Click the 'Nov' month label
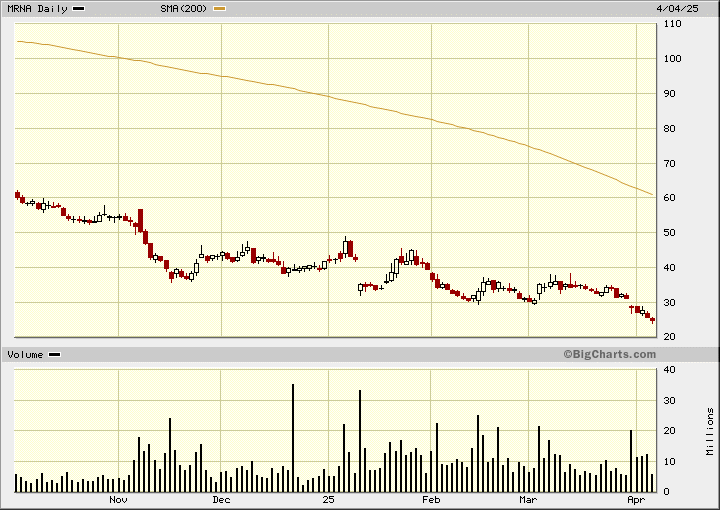This screenshot has width=720, height=510. pyautogui.click(x=118, y=499)
